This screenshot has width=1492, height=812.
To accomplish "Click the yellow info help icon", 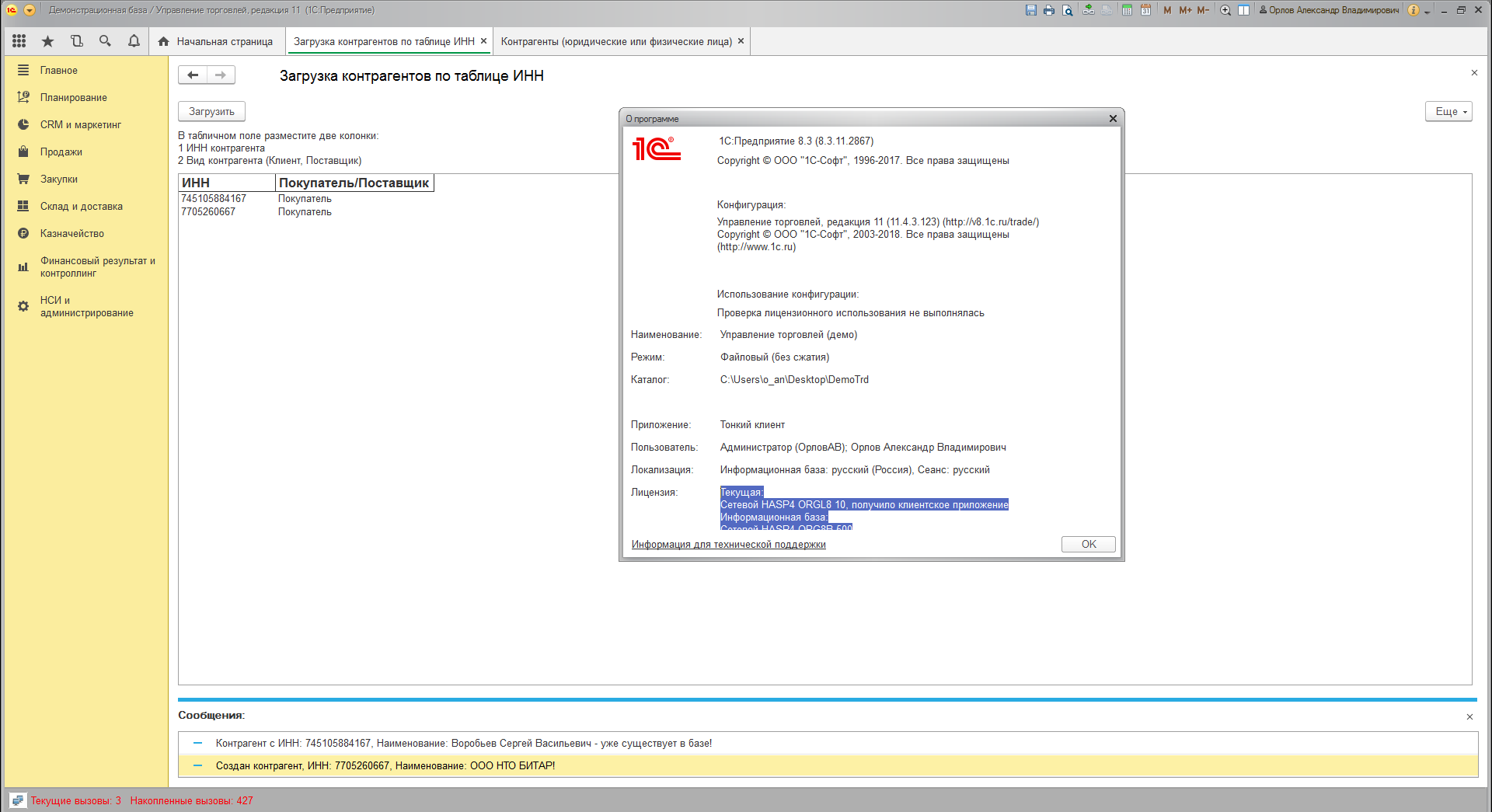I will pos(1414,10).
